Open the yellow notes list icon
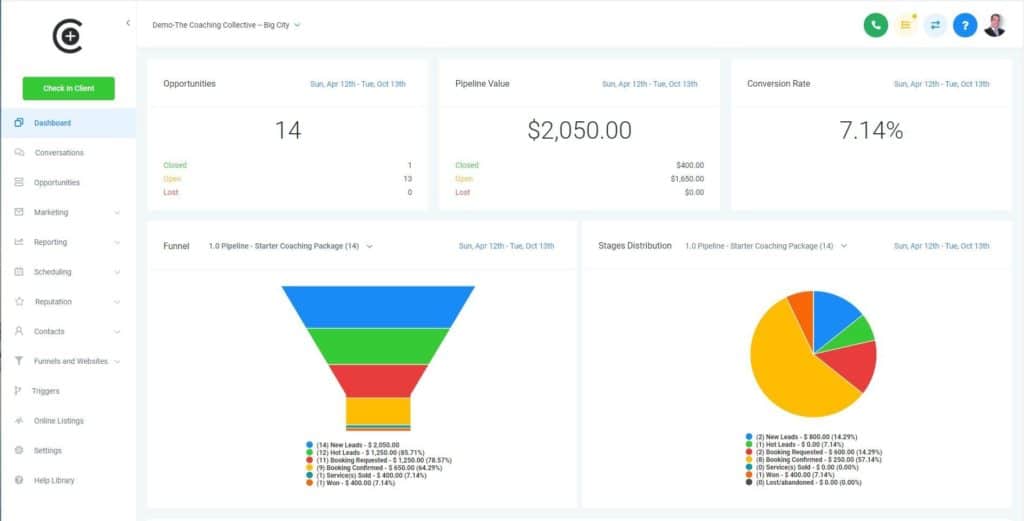The image size is (1024, 521). [x=906, y=25]
